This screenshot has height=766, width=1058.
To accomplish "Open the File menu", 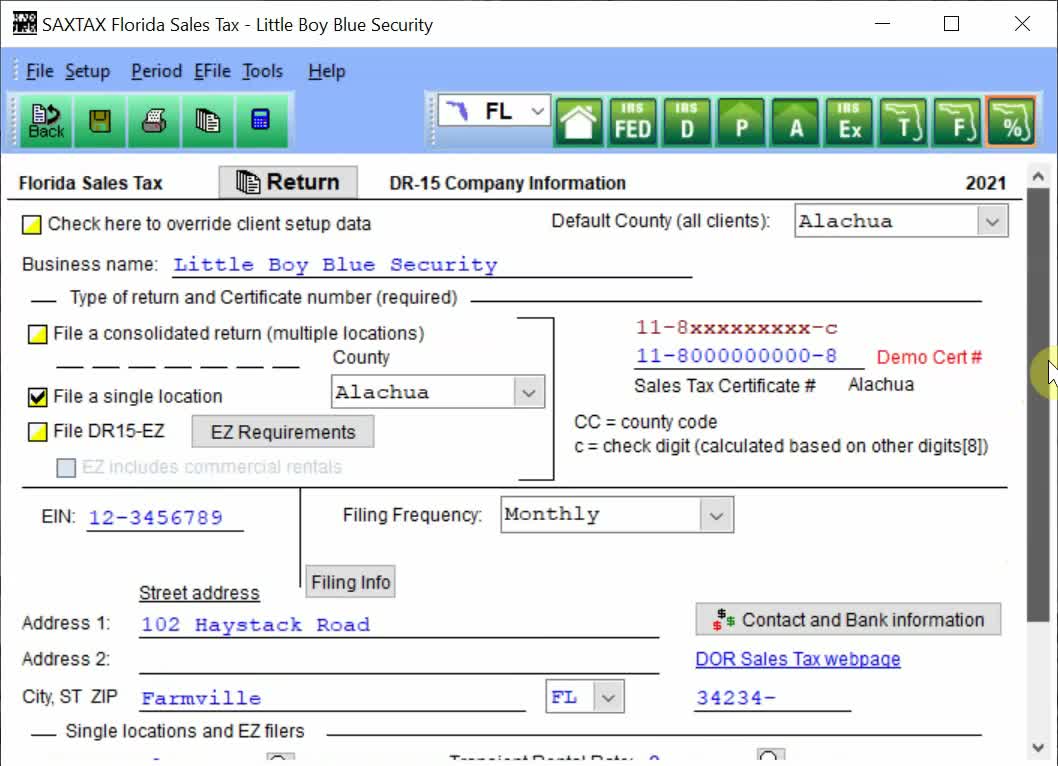I will click(x=40, y=71).
